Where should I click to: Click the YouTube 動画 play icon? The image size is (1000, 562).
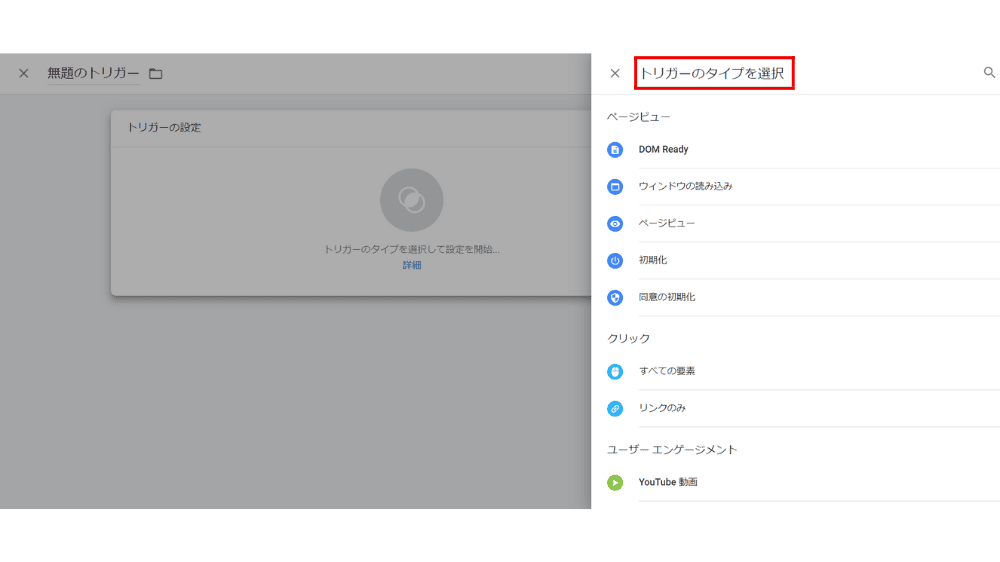[615, 483]
